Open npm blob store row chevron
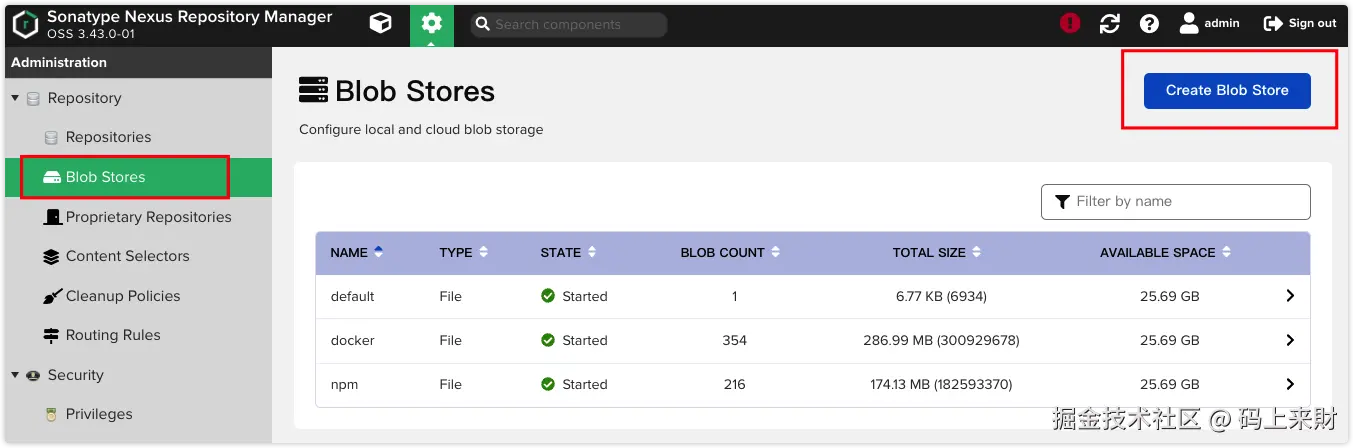Image resolution: width=1353 pixels, height=448 pixels. coord(1290,384)
